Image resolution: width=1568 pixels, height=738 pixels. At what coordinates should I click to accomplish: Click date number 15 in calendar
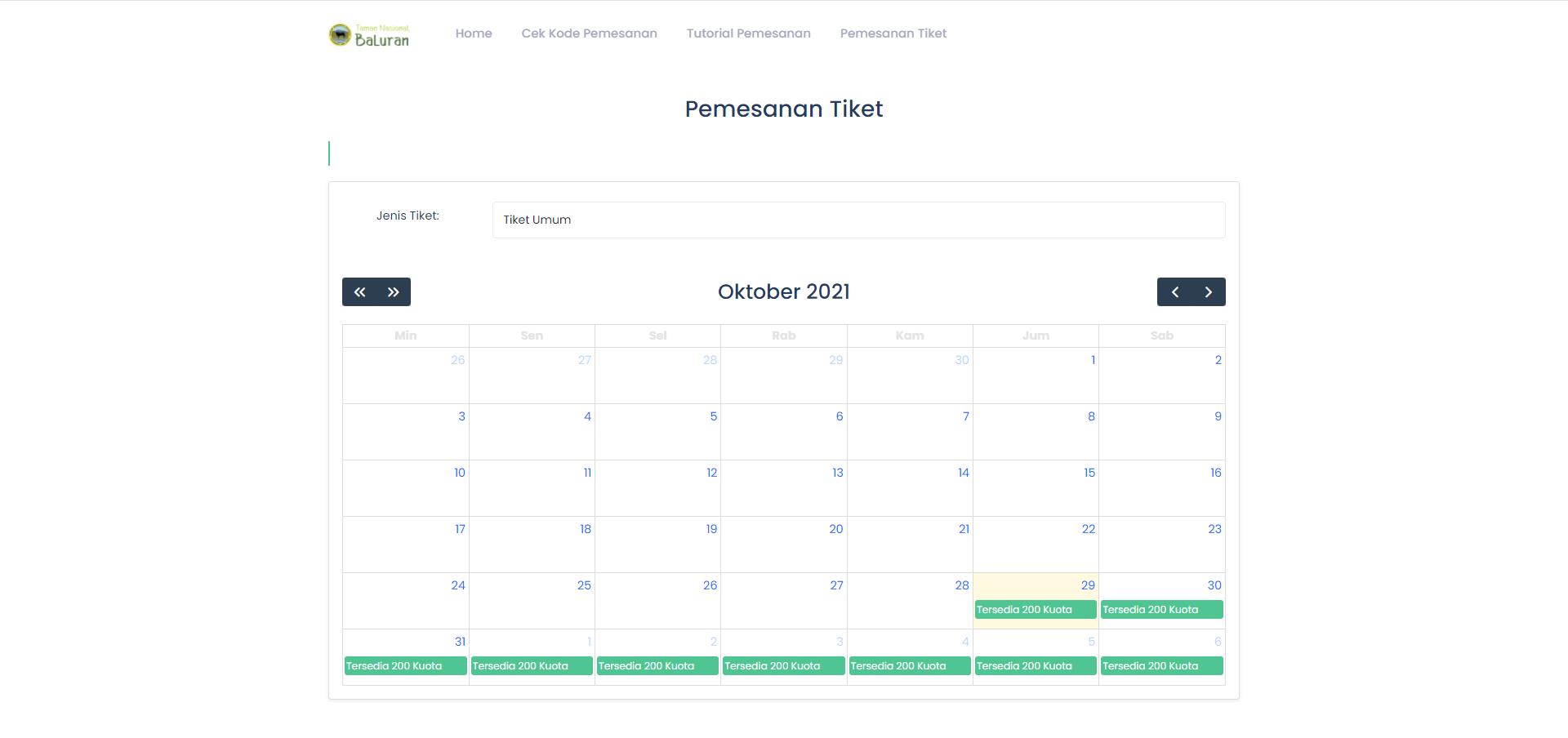[x=1089, y=473]
